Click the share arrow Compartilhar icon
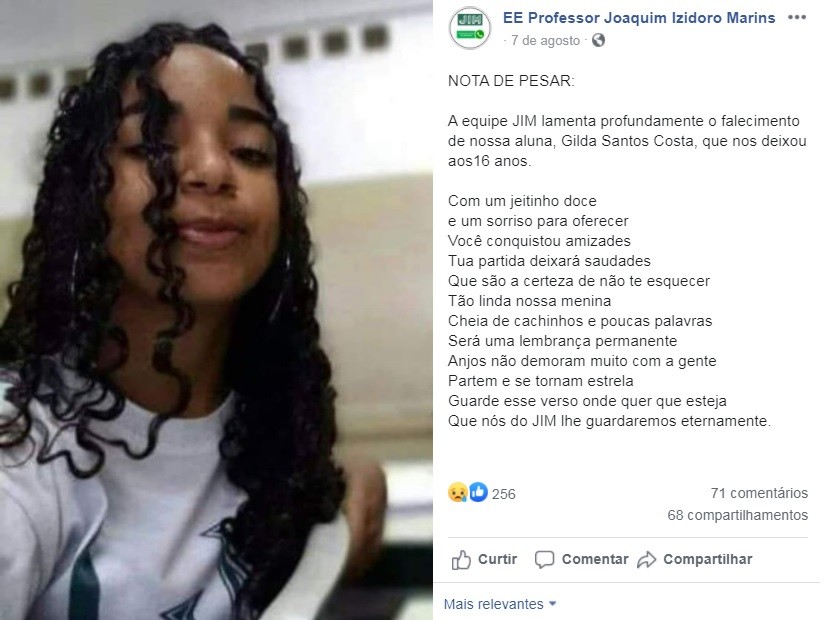The width and height of the screenshot is (834, 620). pyautogui.click(x=647, y=560)
